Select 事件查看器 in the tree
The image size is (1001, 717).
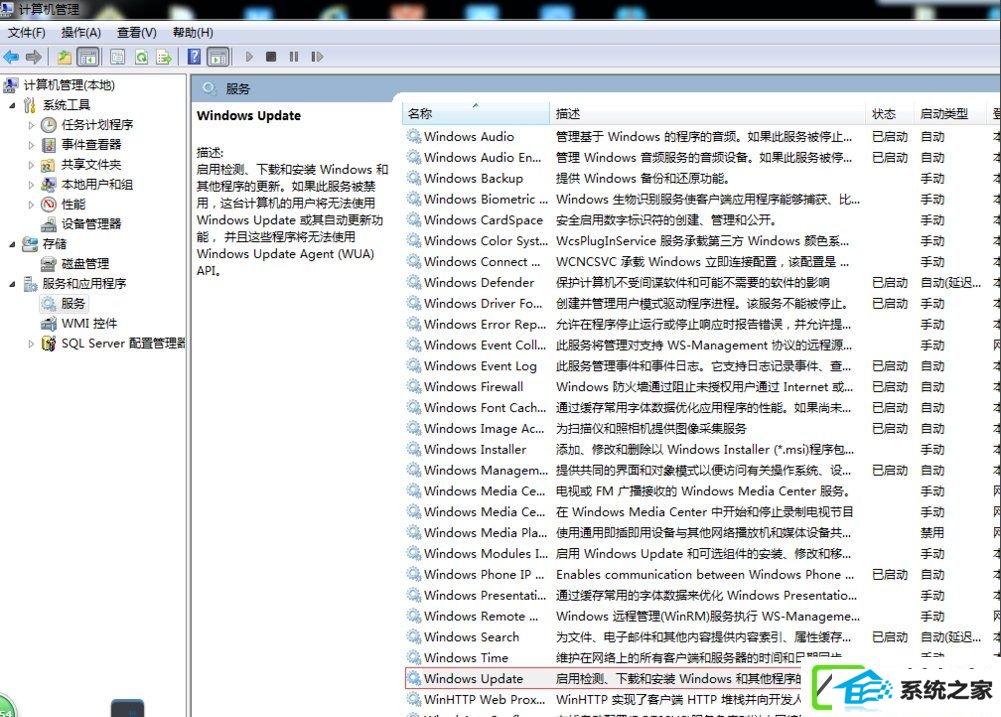91,145
